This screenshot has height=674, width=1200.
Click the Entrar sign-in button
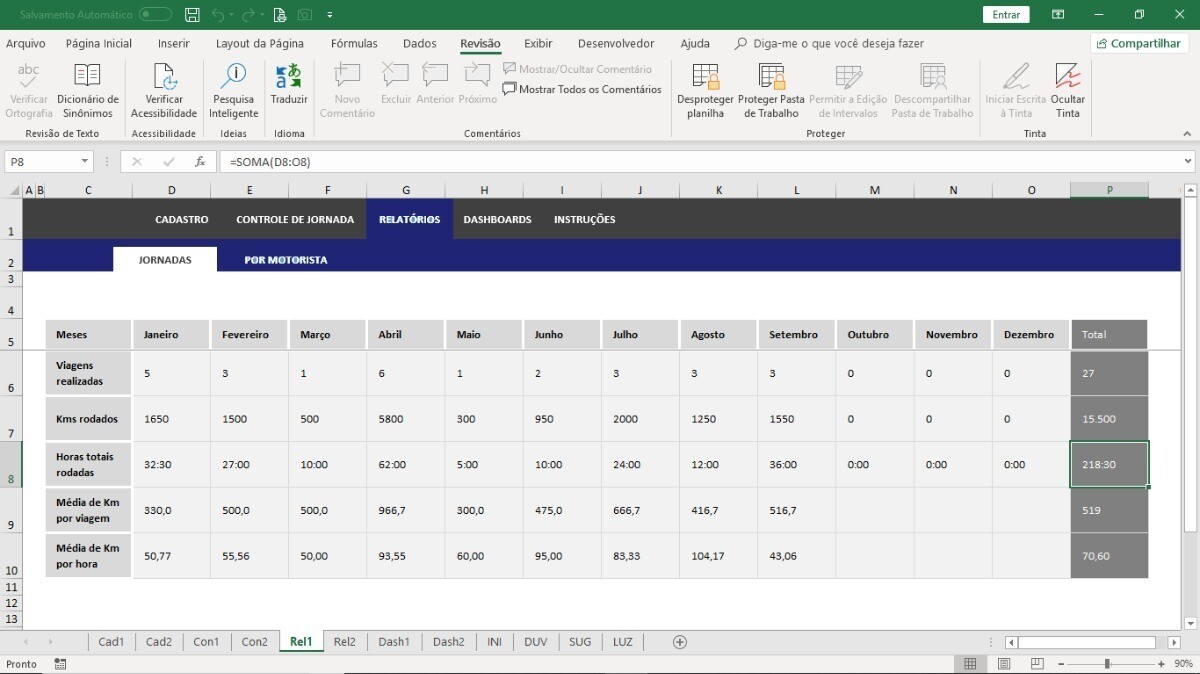click(x=1006, y=15)
